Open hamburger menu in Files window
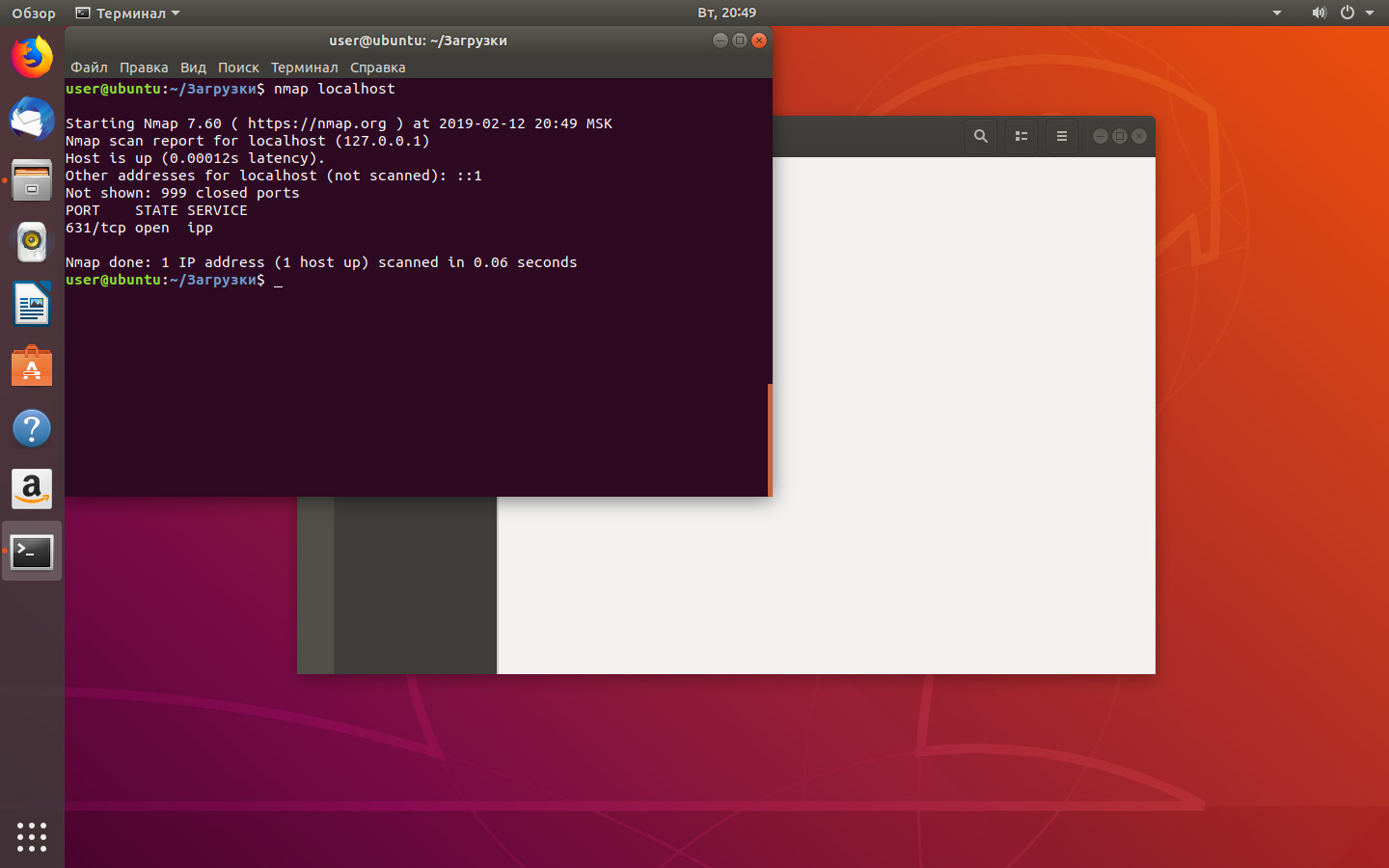The width and height of the screenshot is (1389, 868). click(1062, 136)
